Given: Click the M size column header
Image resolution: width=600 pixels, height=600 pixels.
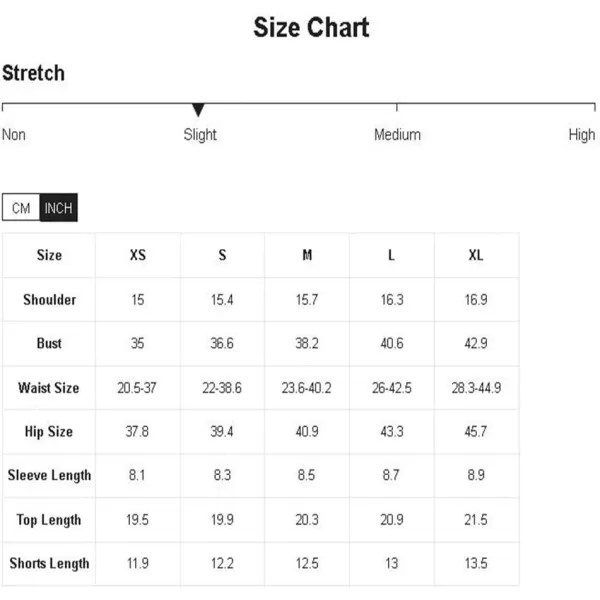Looking at the screenshot, I should pyautogui.click(x=307, y=255).
